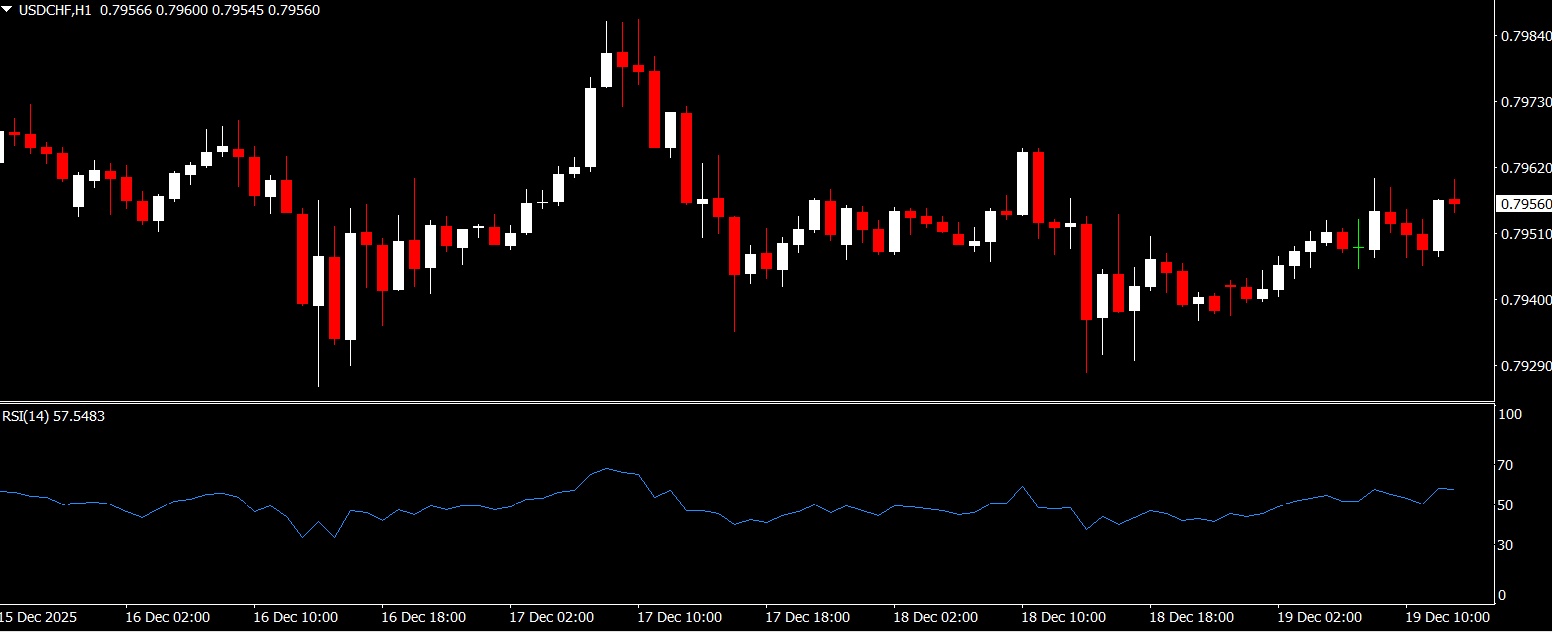Click RSI scale level 100 label
This screenshot has height=632, width=1552.
(1510, 414)
